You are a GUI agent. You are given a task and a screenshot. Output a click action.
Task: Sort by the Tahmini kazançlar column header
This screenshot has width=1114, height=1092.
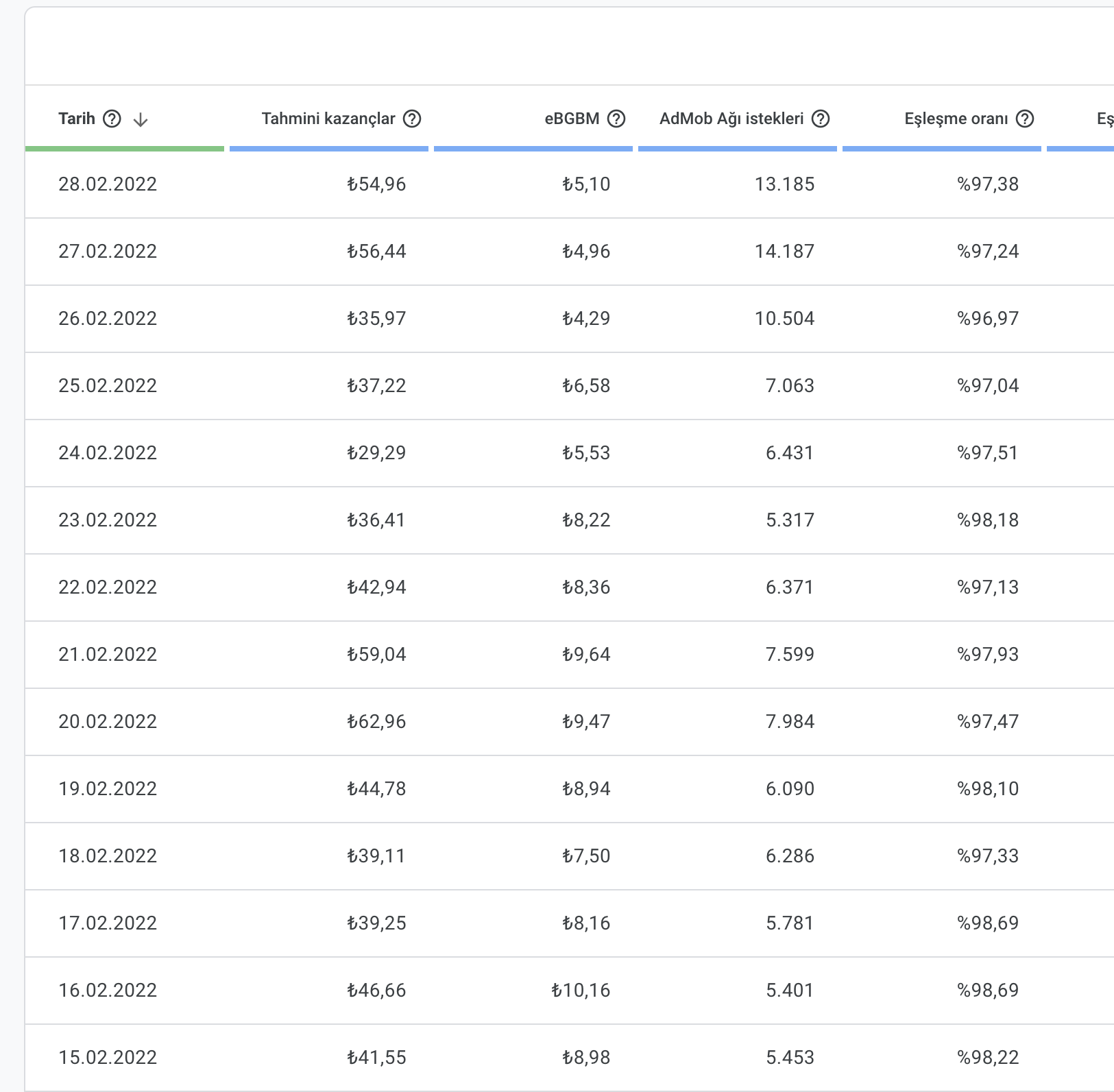coord(328,119)
